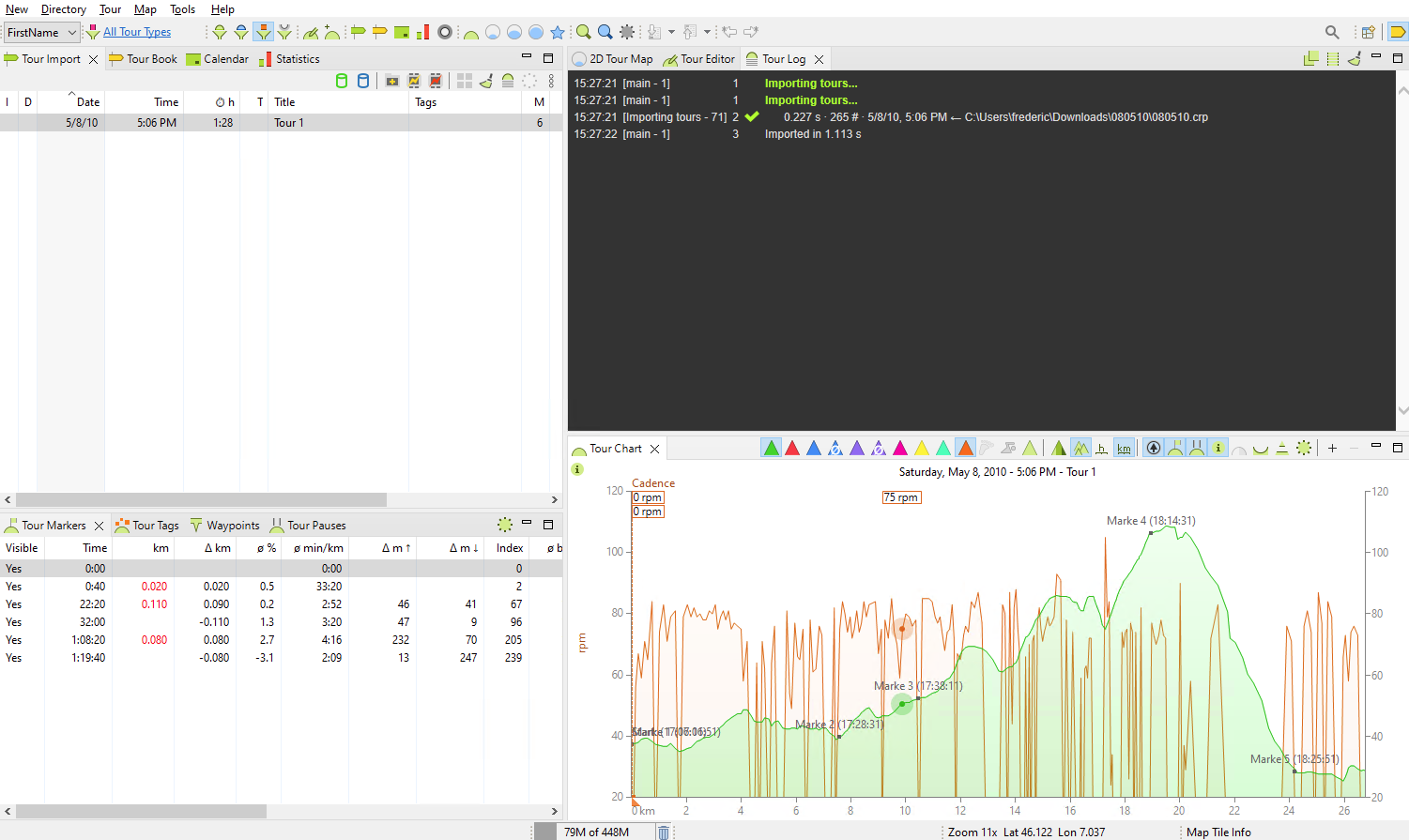Select the green database icon in Tour Import toolbar
This screenshot has height=840, width=1409.
point(342,81)
